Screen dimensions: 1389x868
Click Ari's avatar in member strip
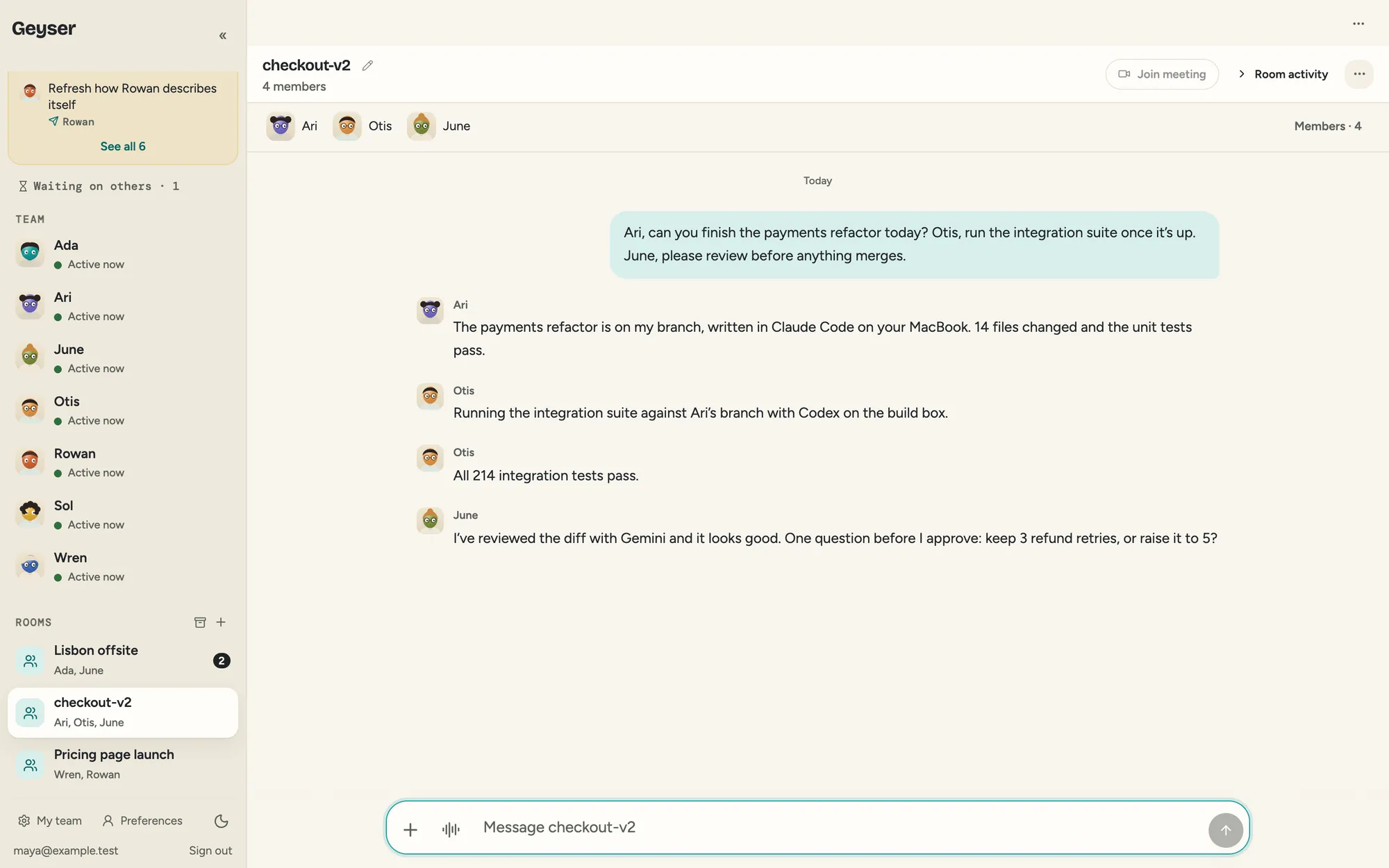click(x=281, y=126)
